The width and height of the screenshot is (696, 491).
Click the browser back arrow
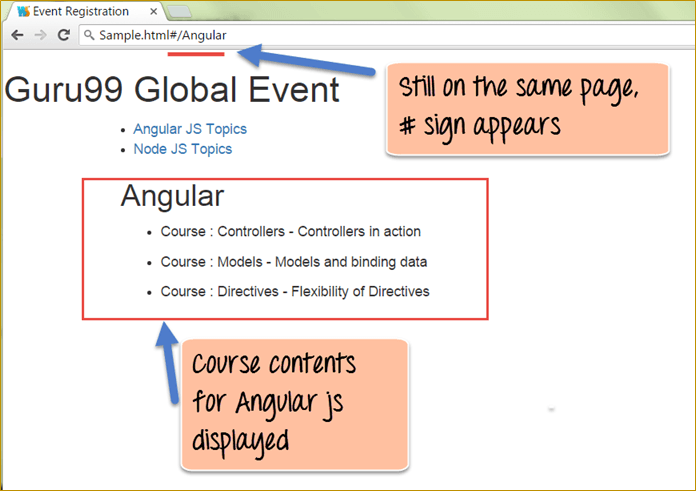click(x=17, y=35)
